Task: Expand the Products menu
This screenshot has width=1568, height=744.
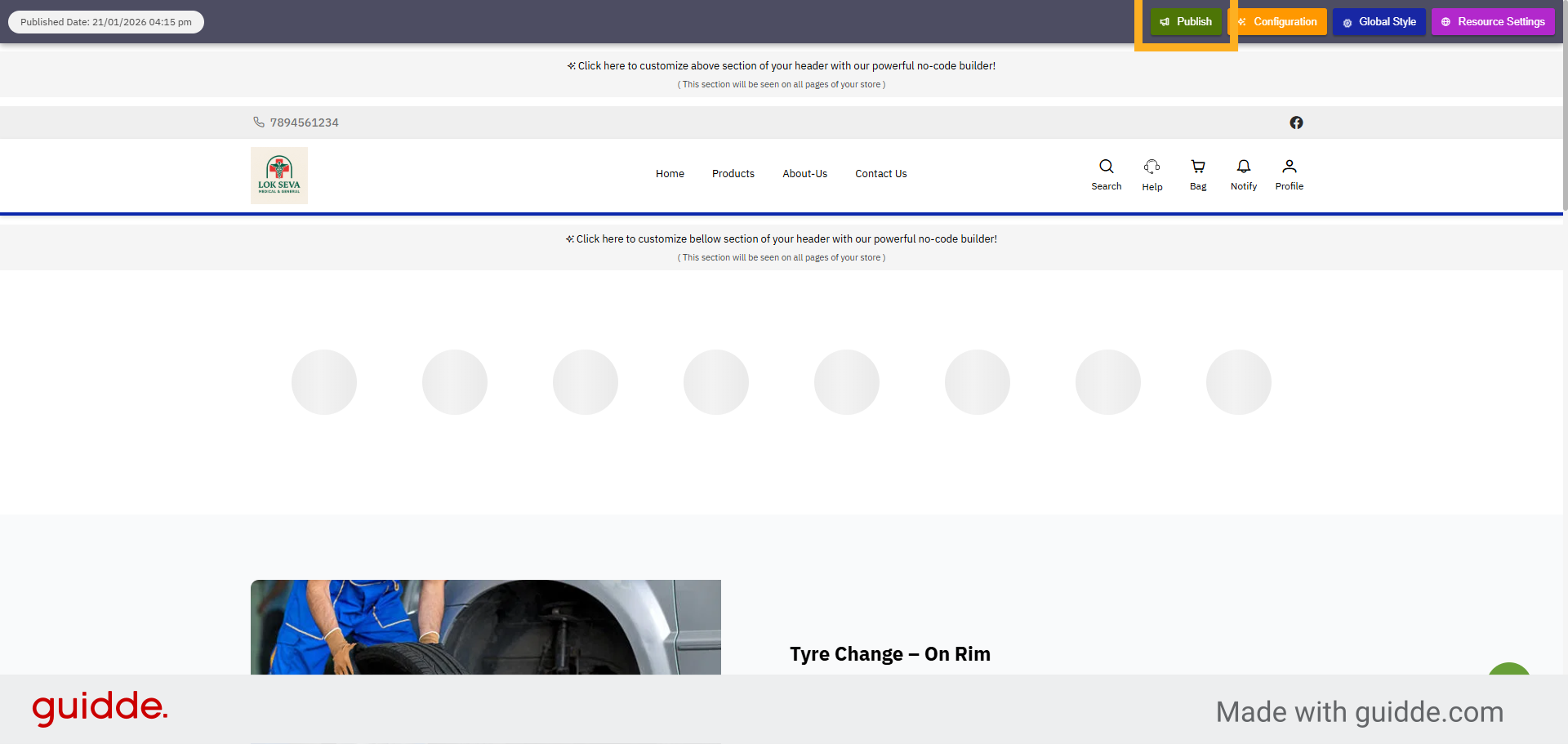Action: click(x=733, y=173)
